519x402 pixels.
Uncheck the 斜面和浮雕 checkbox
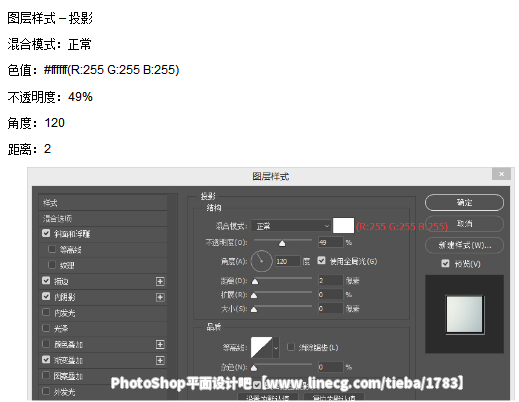[46, 233]
